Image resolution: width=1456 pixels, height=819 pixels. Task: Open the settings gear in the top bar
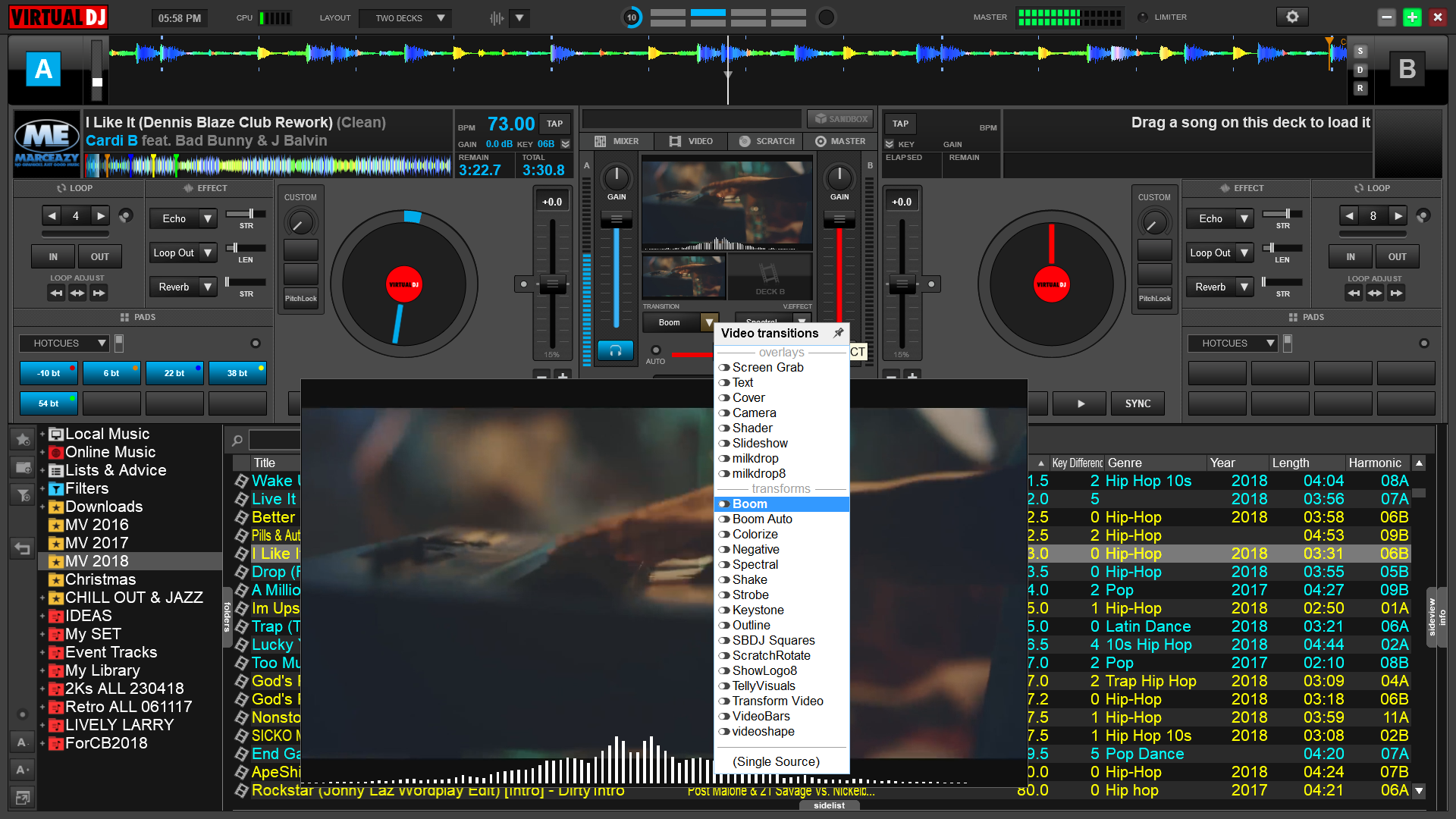tap(1292, 17)
